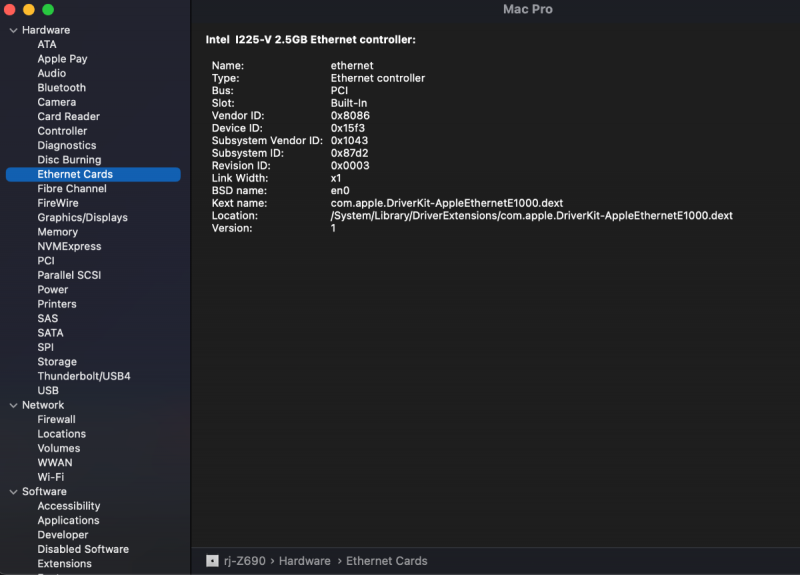Zoom the window with green button

click(48, 9)
